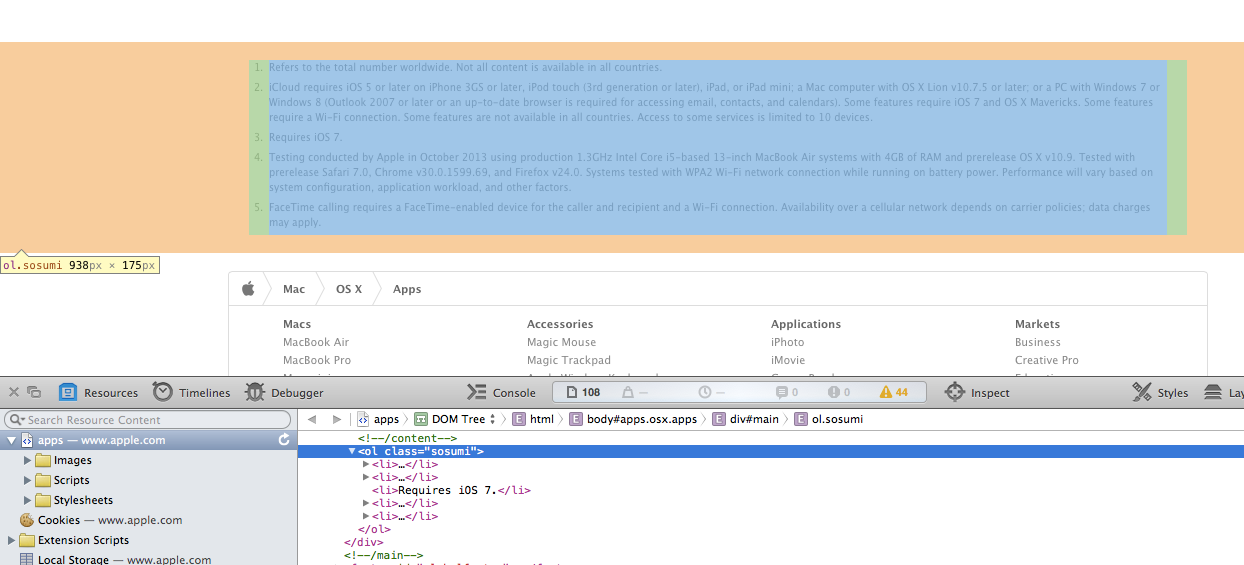Close the Web Inspector with X
Screen dimensions: 1244x565
point(13,392)
